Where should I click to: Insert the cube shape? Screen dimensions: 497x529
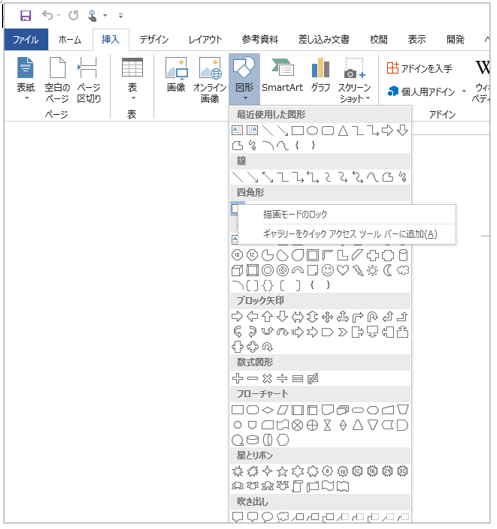tap(237, 270)
